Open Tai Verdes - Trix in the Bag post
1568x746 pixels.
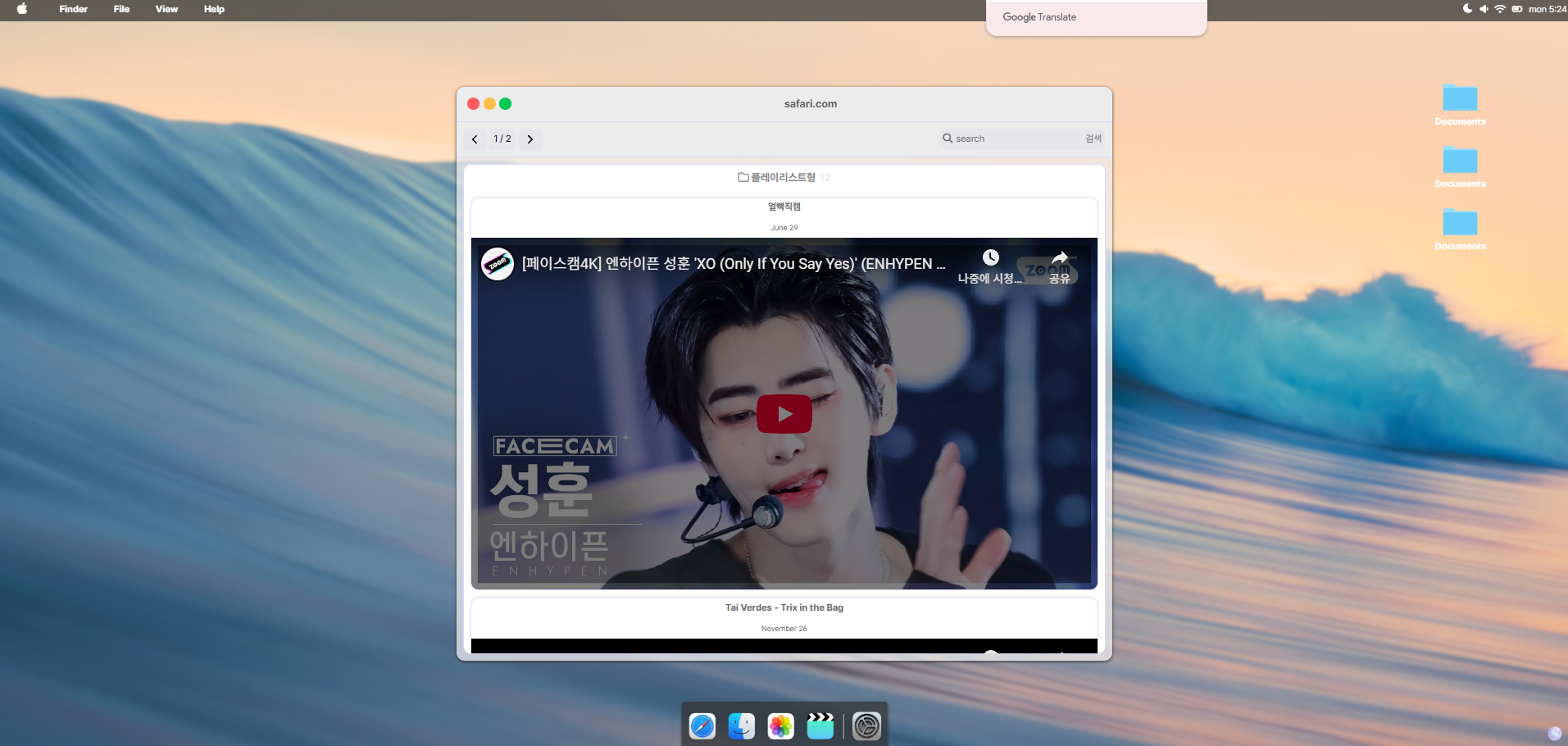784,607
